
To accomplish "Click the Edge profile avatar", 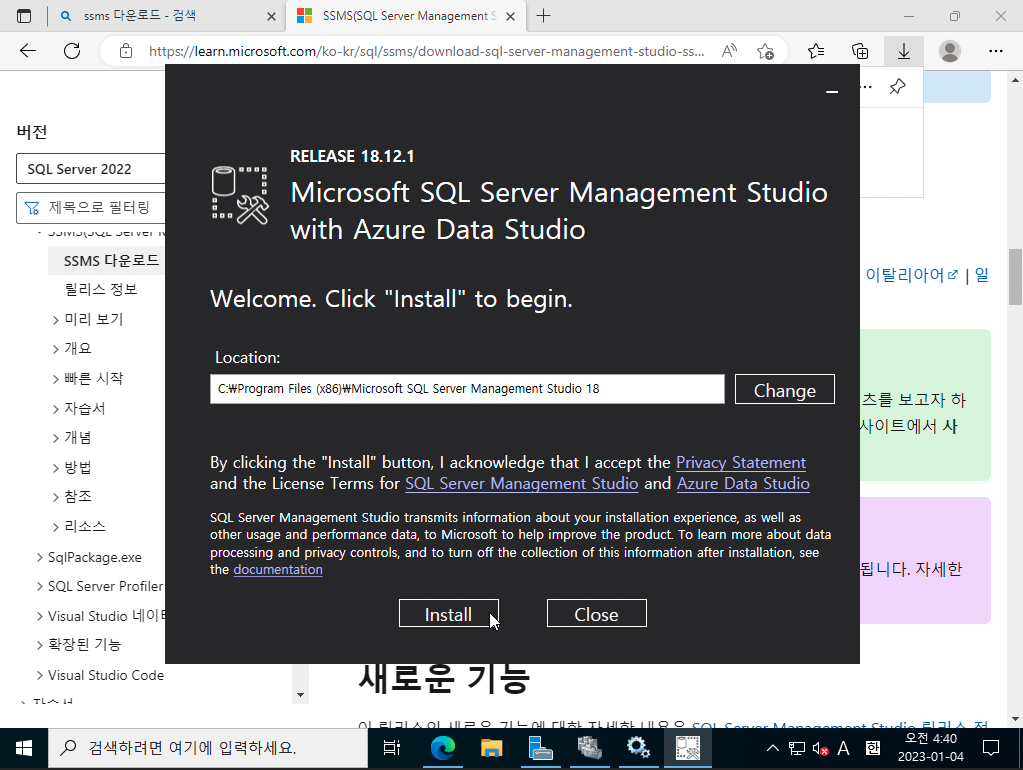I will click(x=950, y=51).
